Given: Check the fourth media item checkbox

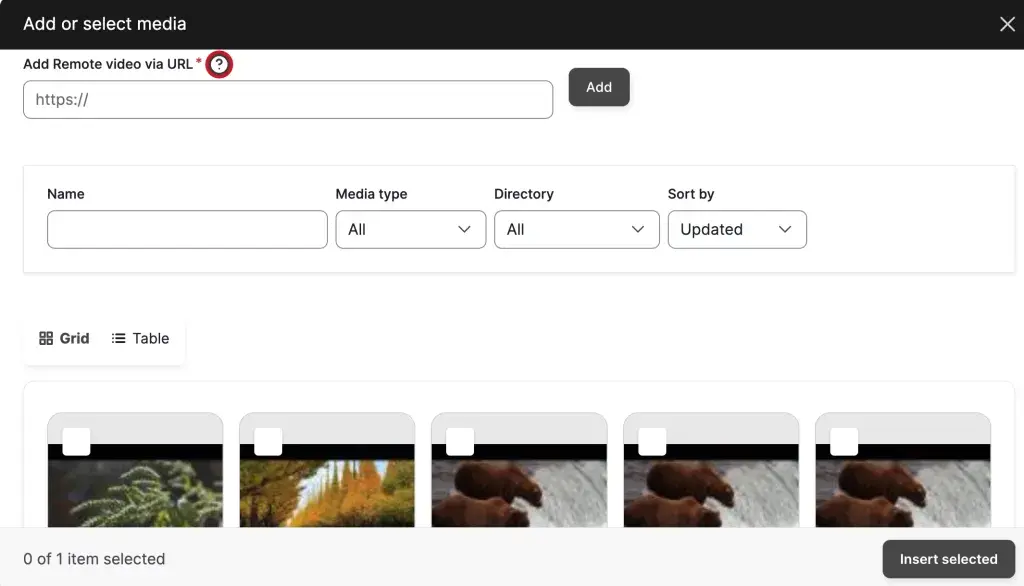Looking at the screenshot, I should pos(652,441).
